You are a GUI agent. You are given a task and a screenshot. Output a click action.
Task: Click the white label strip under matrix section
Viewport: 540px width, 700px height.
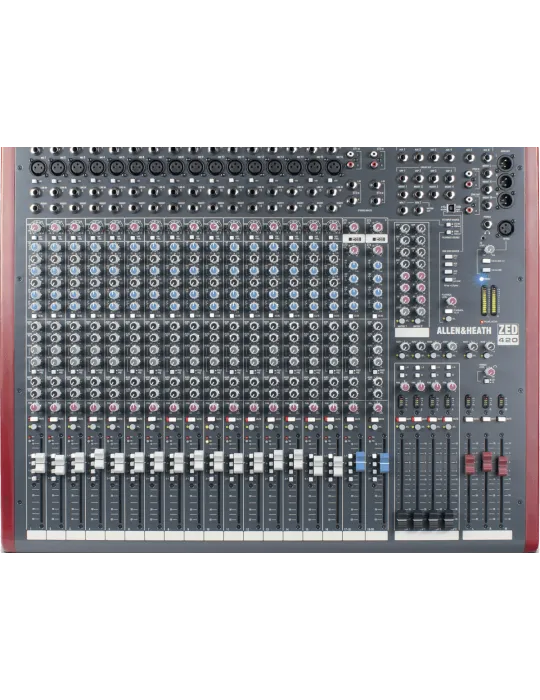point(412,333)
